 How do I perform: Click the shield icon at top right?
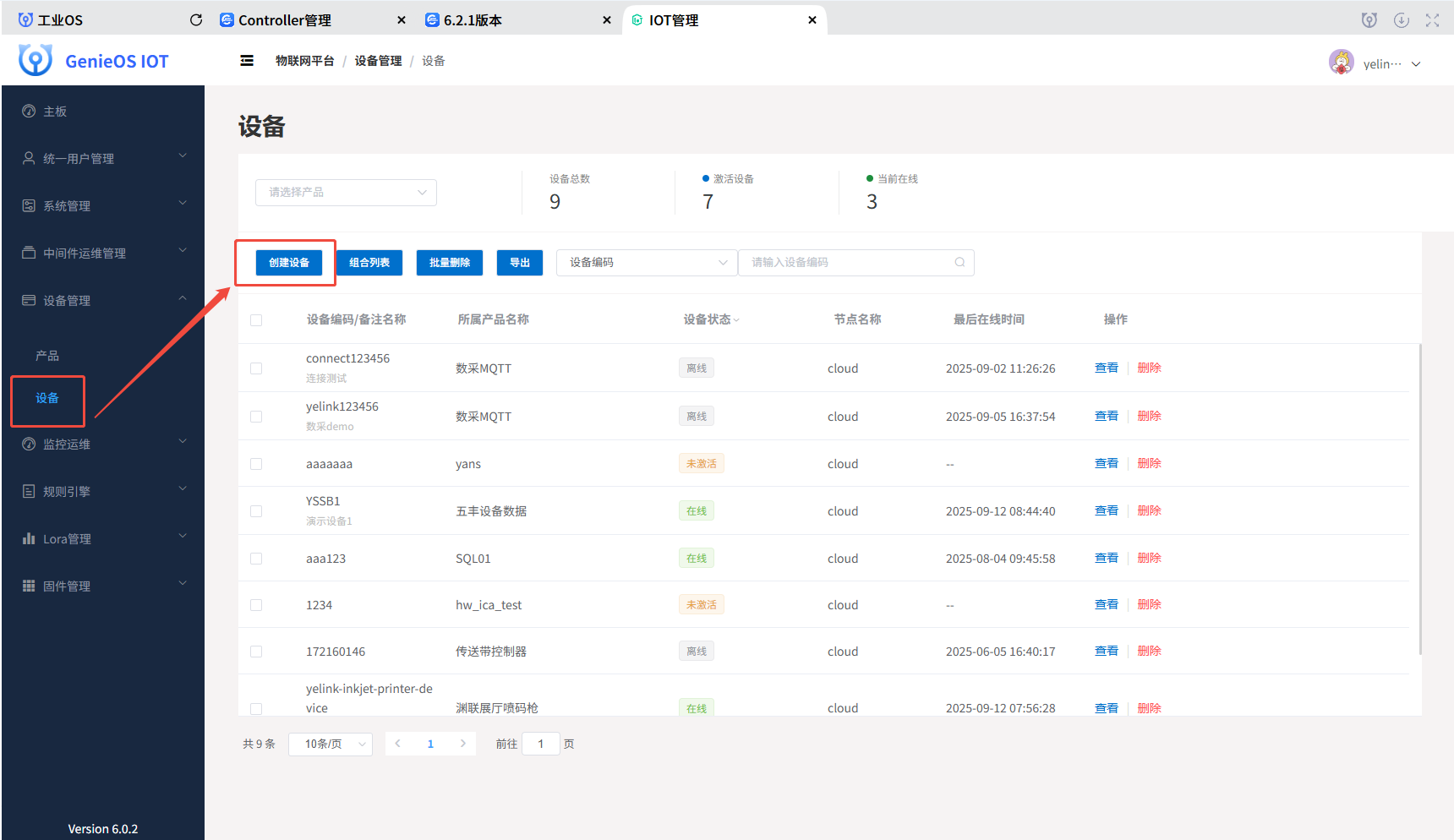1369,19
